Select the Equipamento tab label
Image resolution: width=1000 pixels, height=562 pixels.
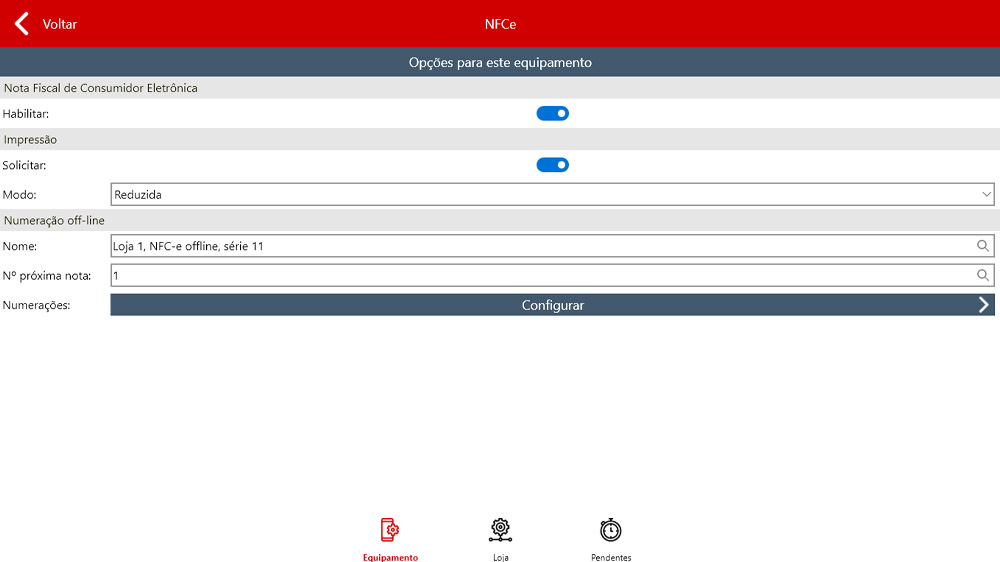pyautogui.click(x=390, y=557)
